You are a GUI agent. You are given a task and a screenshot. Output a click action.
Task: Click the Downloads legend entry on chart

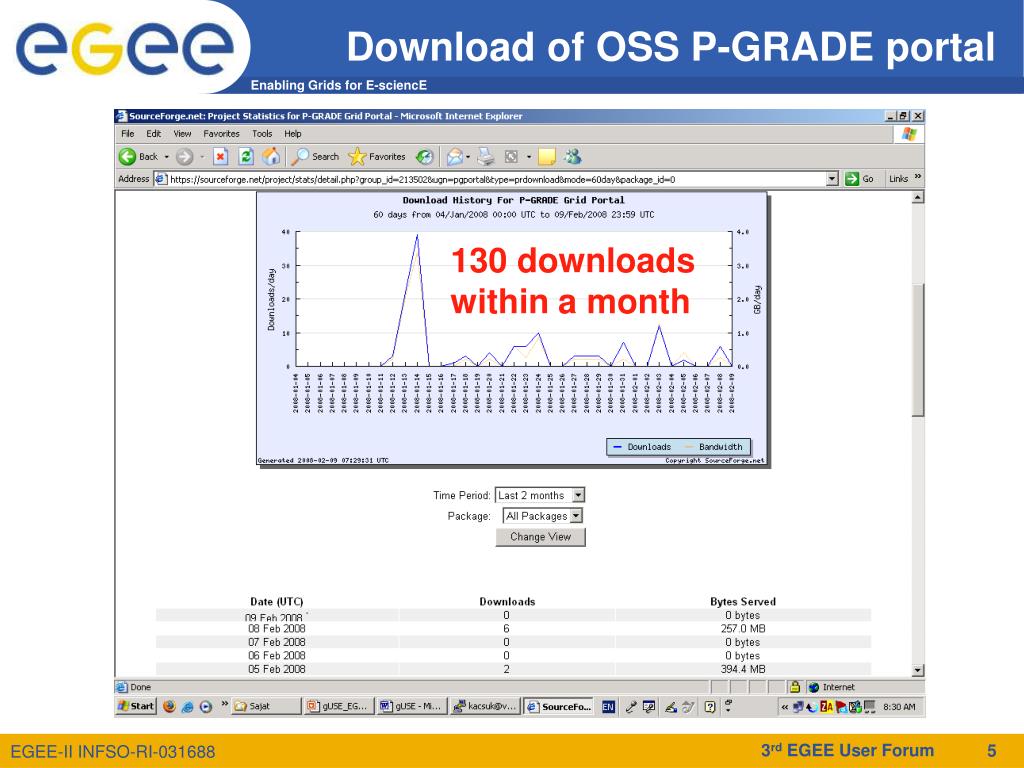click(x=642, y=447)
